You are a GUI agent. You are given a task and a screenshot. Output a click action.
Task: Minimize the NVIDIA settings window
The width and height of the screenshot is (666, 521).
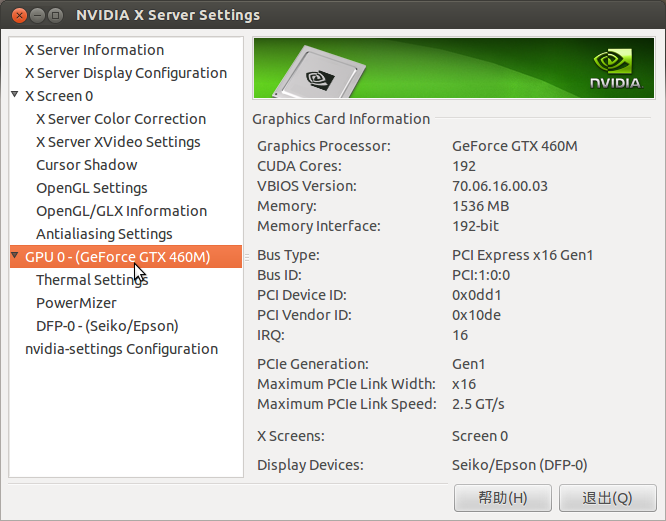(x=37, y=16)
